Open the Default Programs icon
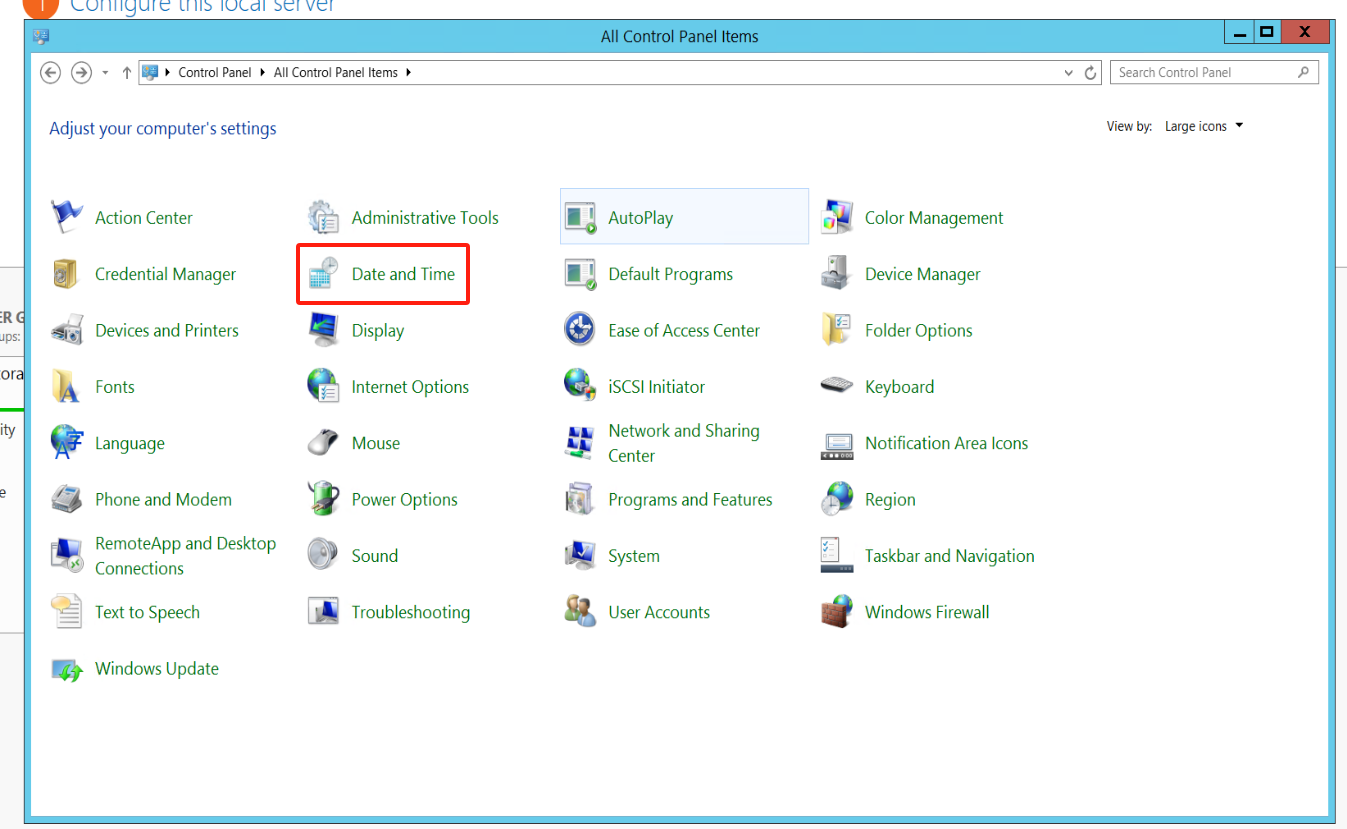The image size is (1347, 829). point(580,274)
